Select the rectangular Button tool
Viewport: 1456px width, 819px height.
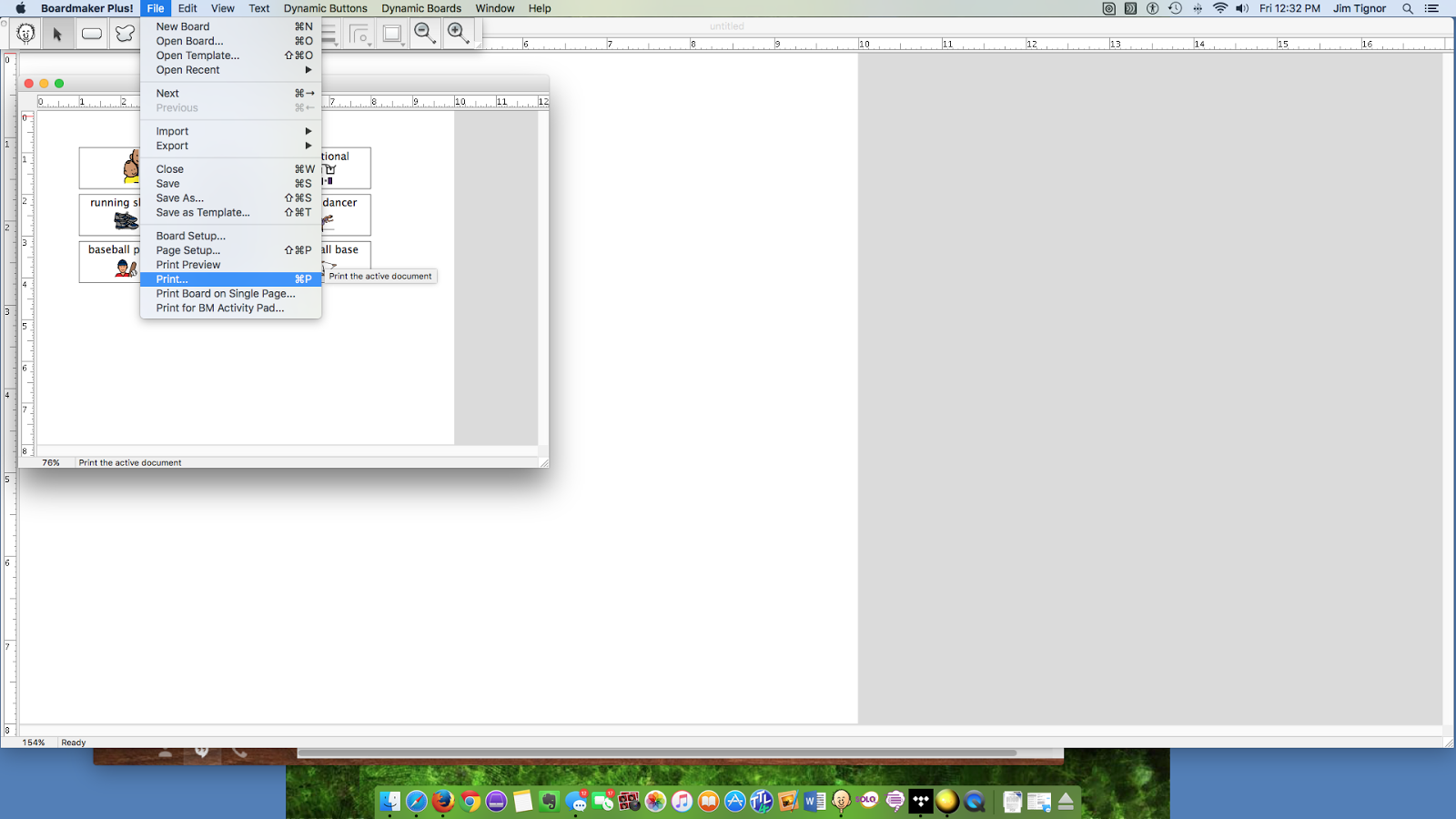[x=92, y=33]
